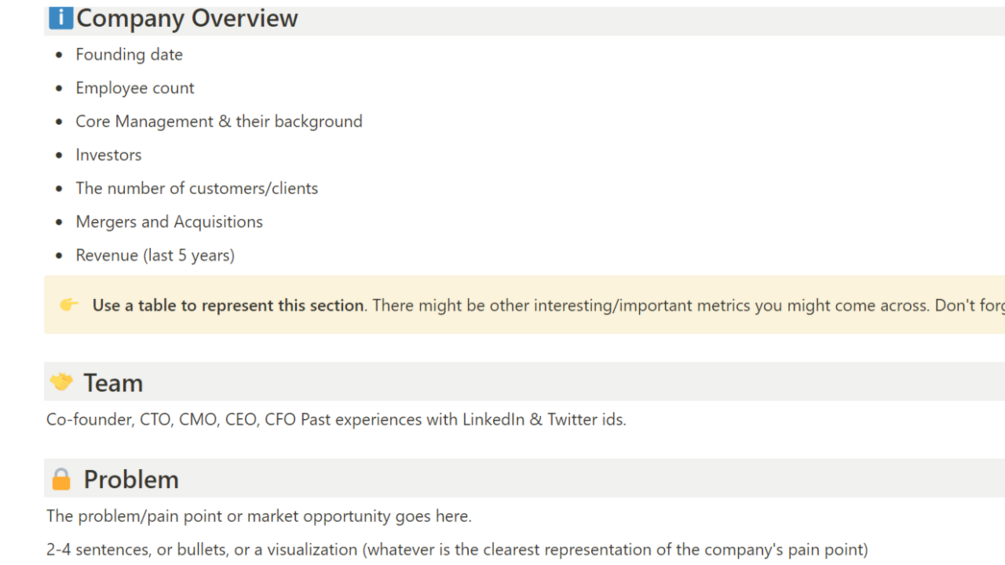
Task: Click the Founding date bullet item
Action: [x=129, y=54]
